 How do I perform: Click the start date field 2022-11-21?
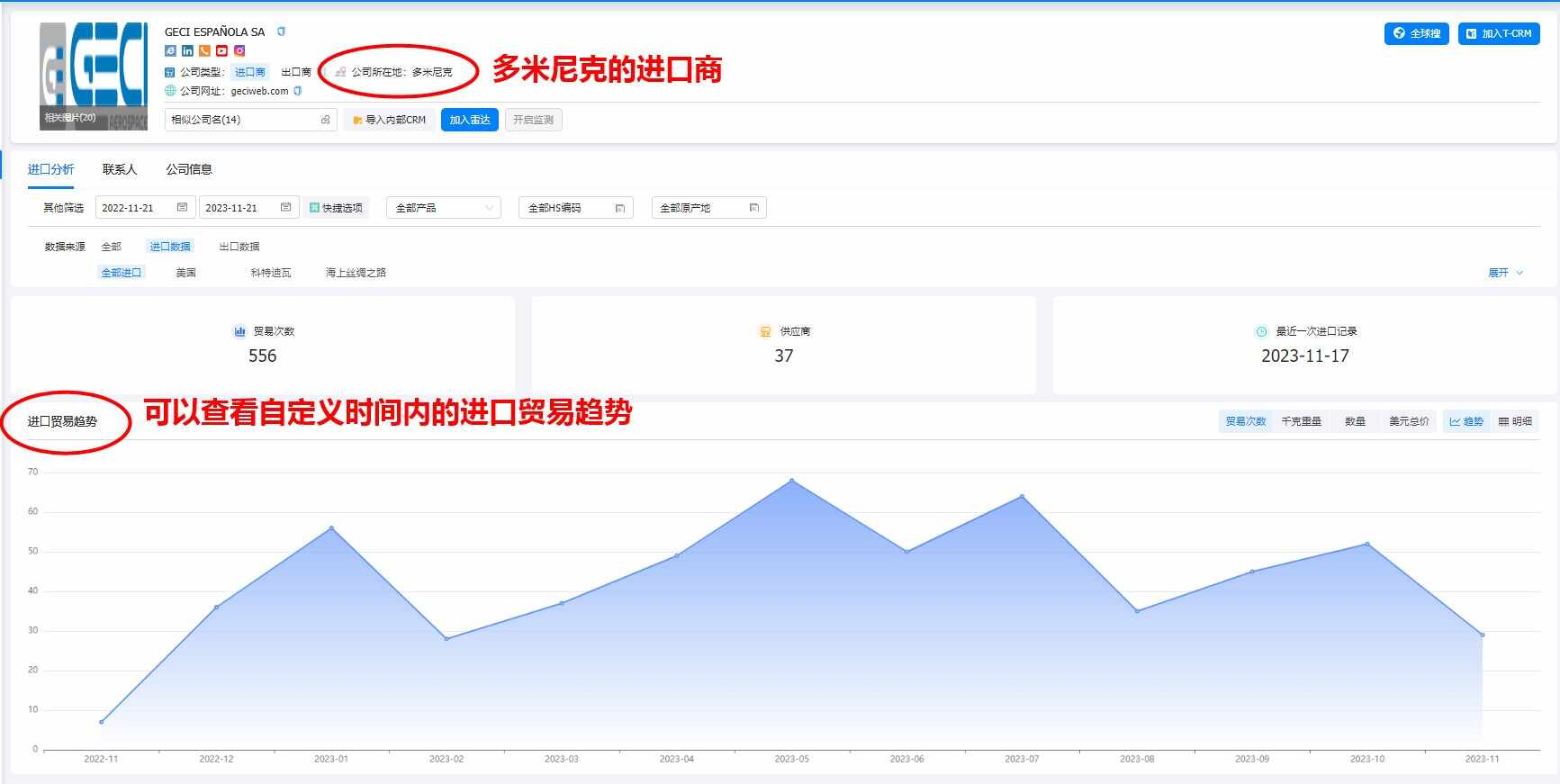coord(145,208)
